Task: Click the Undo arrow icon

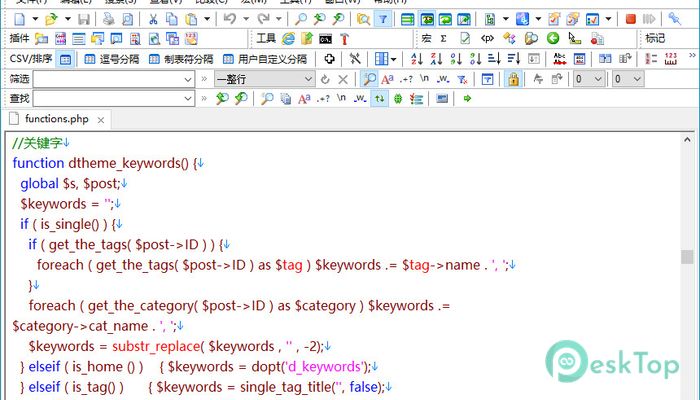Action: (x=229, y=19)
